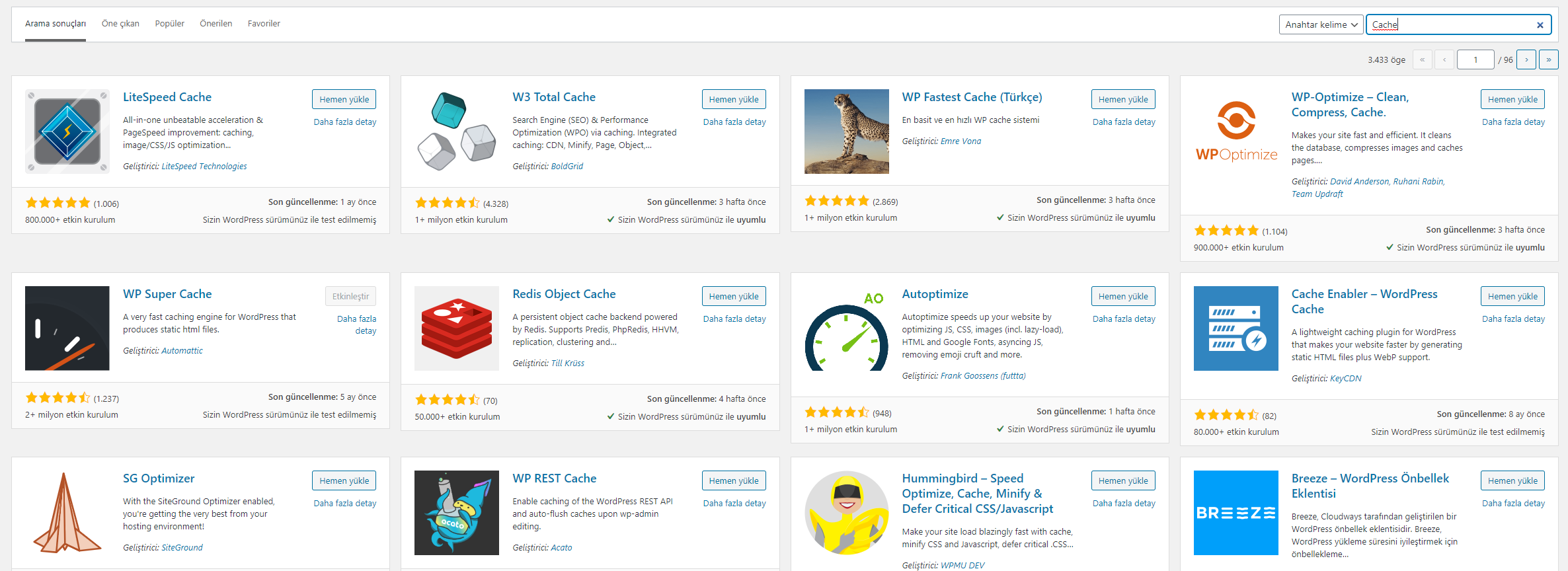View Daha fazla detay for WP Super Cache
This screenshot has width=1568, height=571.
357,325
